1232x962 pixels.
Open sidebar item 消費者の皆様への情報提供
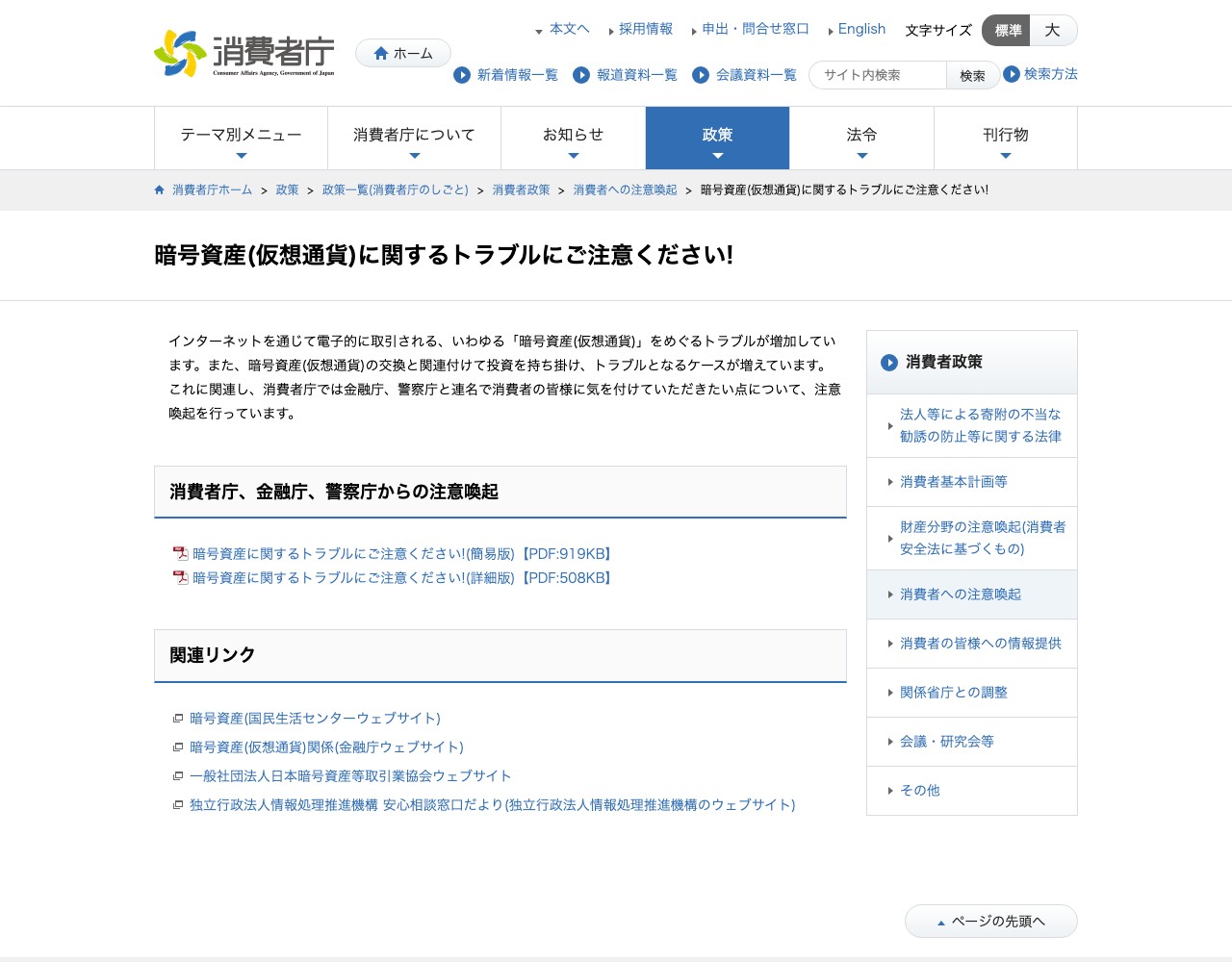click(972, 644)
